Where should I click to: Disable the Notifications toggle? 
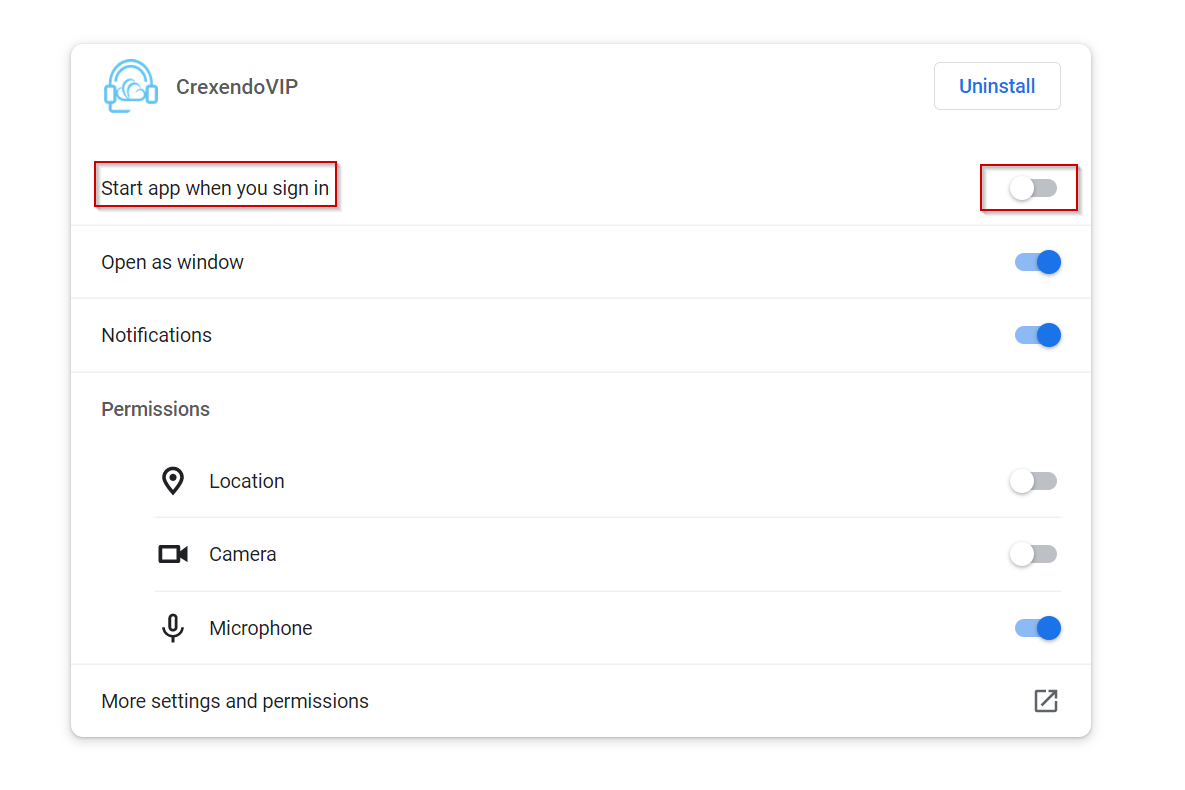[x=1038, y=335]
